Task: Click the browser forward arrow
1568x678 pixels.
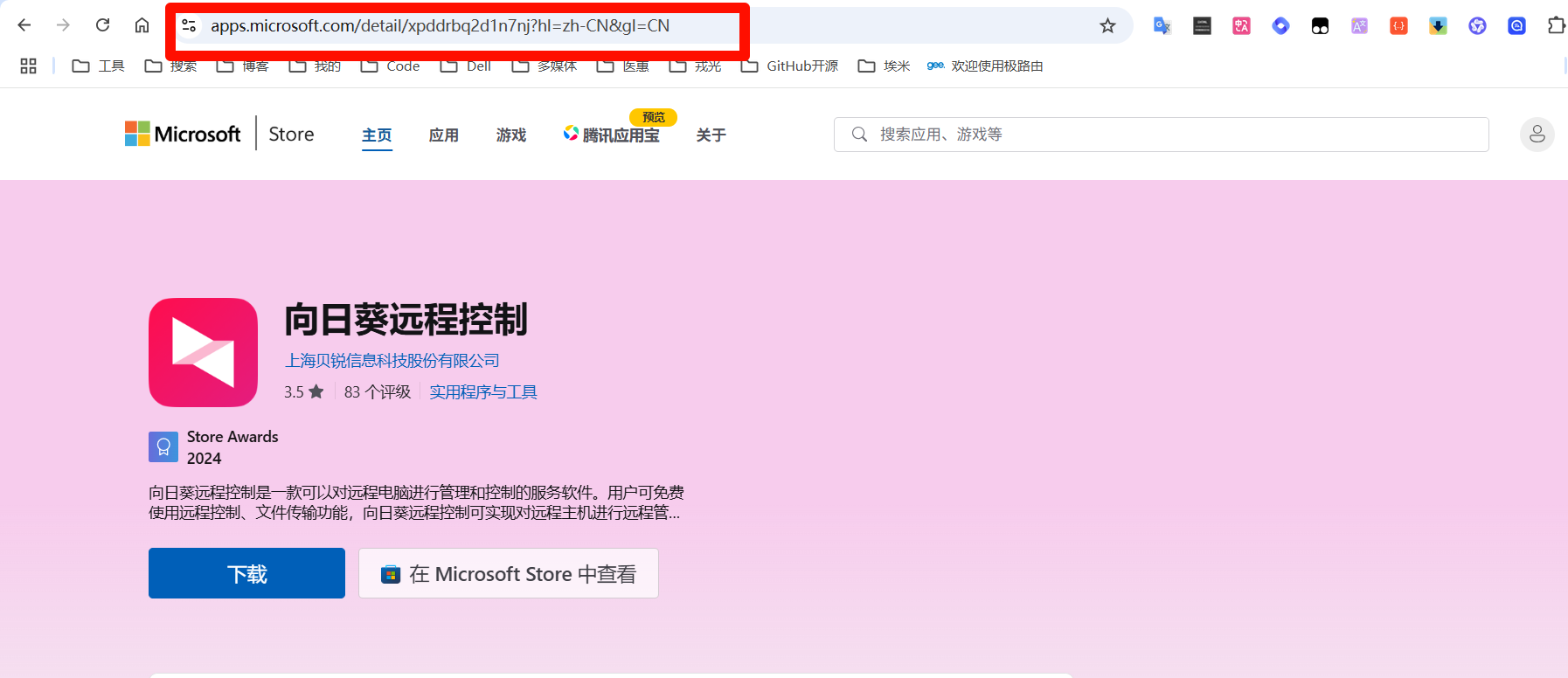Action: [63, 25]
